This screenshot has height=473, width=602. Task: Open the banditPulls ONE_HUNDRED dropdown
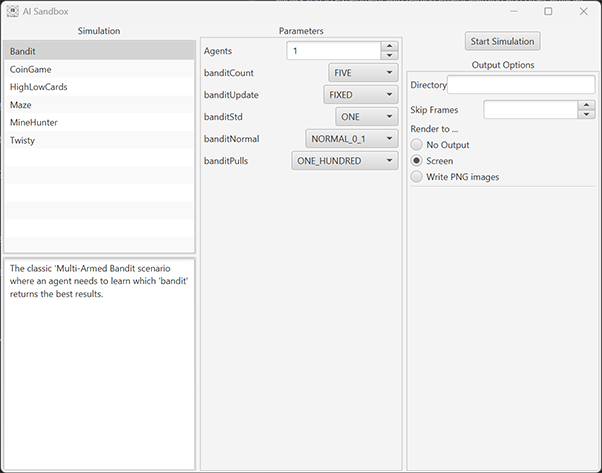coord(344,161)
